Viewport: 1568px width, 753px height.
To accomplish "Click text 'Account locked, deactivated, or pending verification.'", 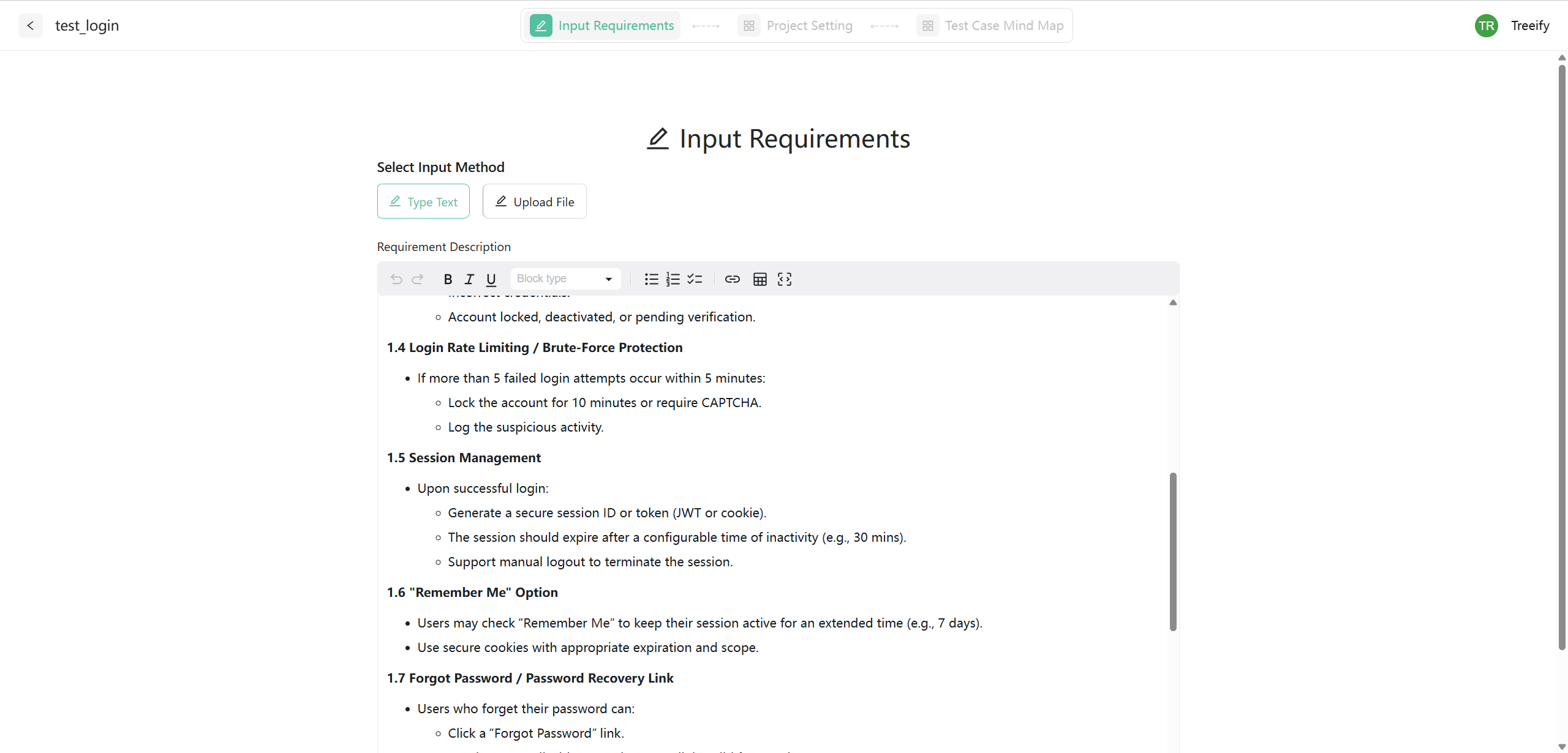I will (602, 317).
